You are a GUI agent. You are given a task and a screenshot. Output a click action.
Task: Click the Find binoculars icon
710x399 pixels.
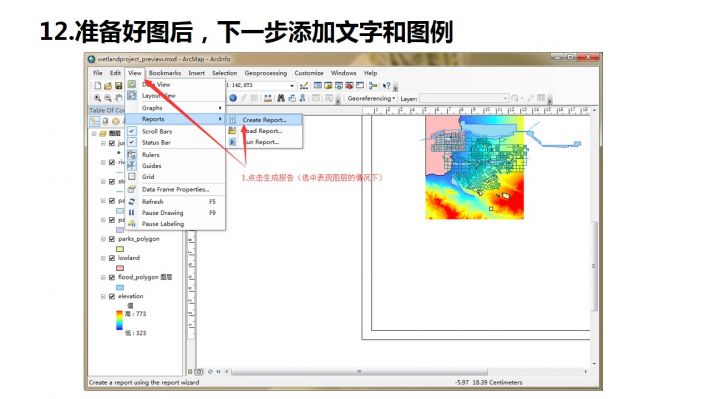(x=281, y=98)
